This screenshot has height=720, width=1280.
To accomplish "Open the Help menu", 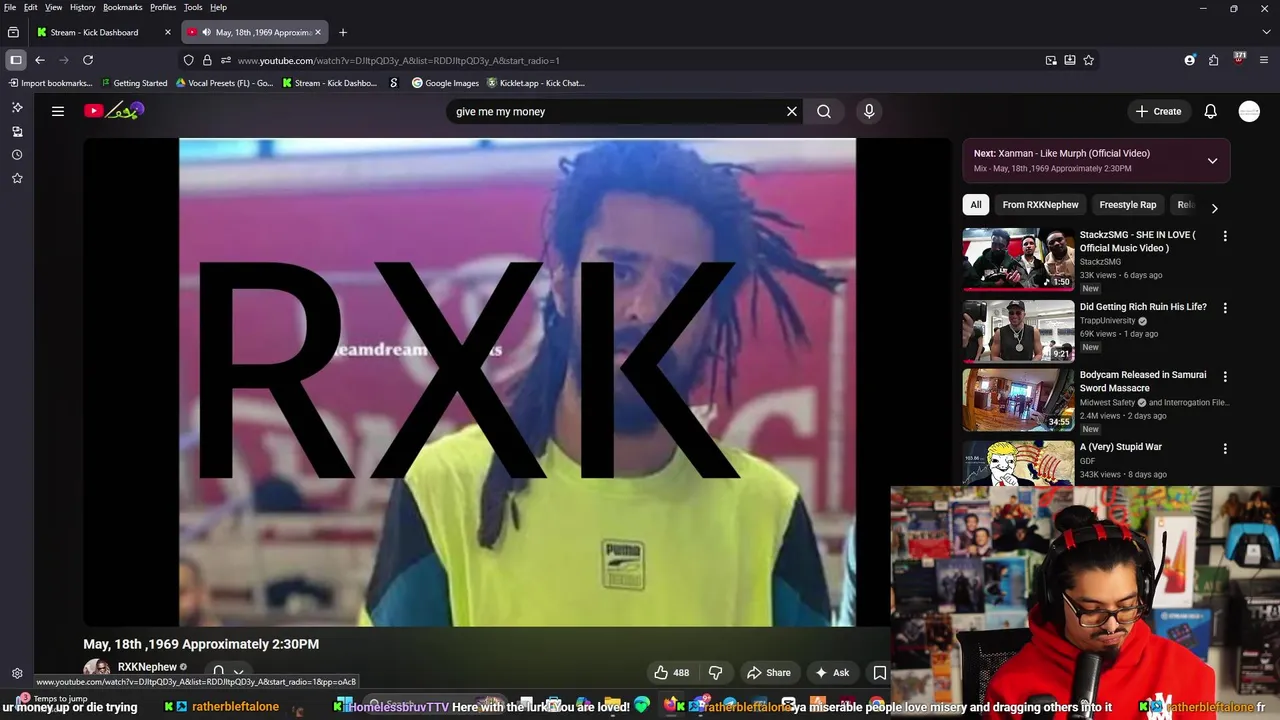I will pos(218,7).
